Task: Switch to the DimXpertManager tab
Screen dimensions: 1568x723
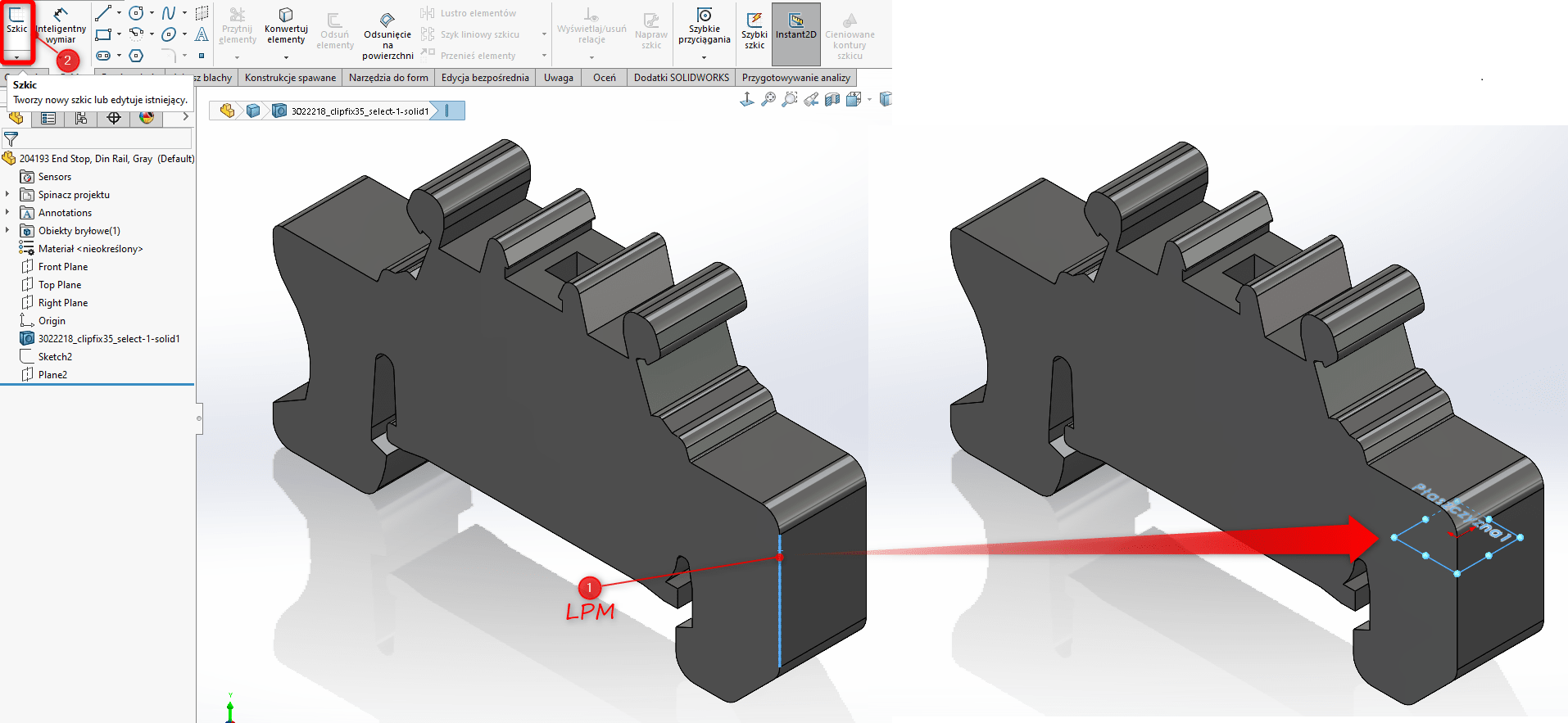Action: coord(114,118)
